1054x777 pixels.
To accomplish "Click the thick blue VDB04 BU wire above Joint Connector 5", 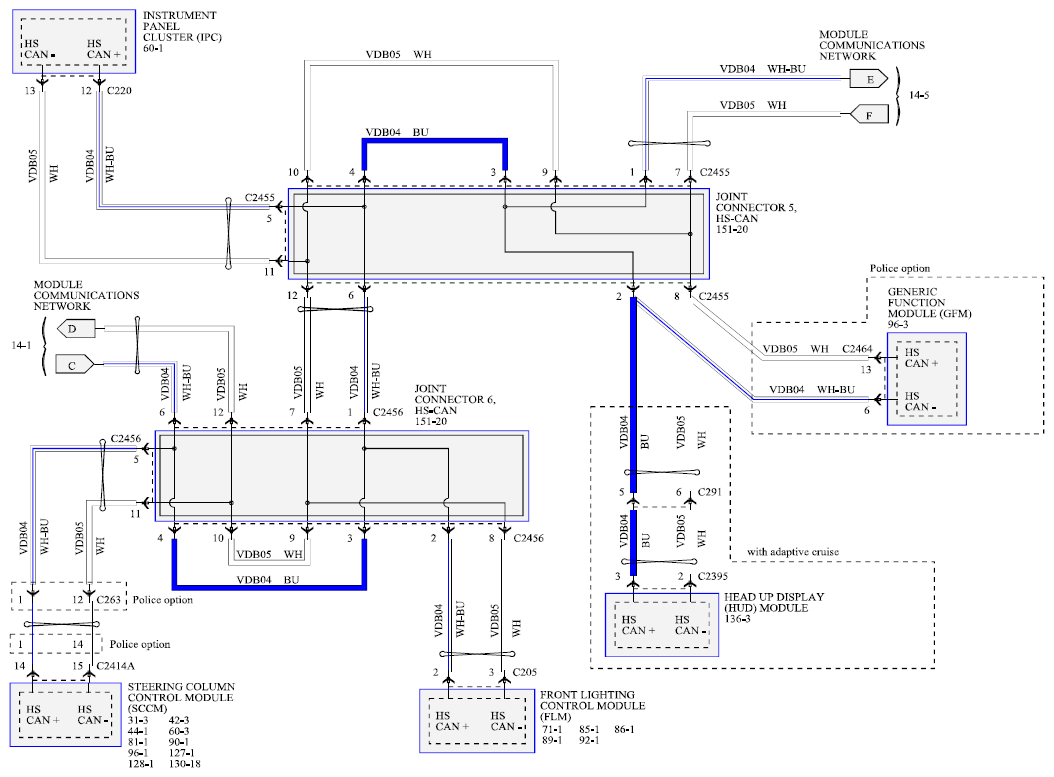I will coord(435,143).
